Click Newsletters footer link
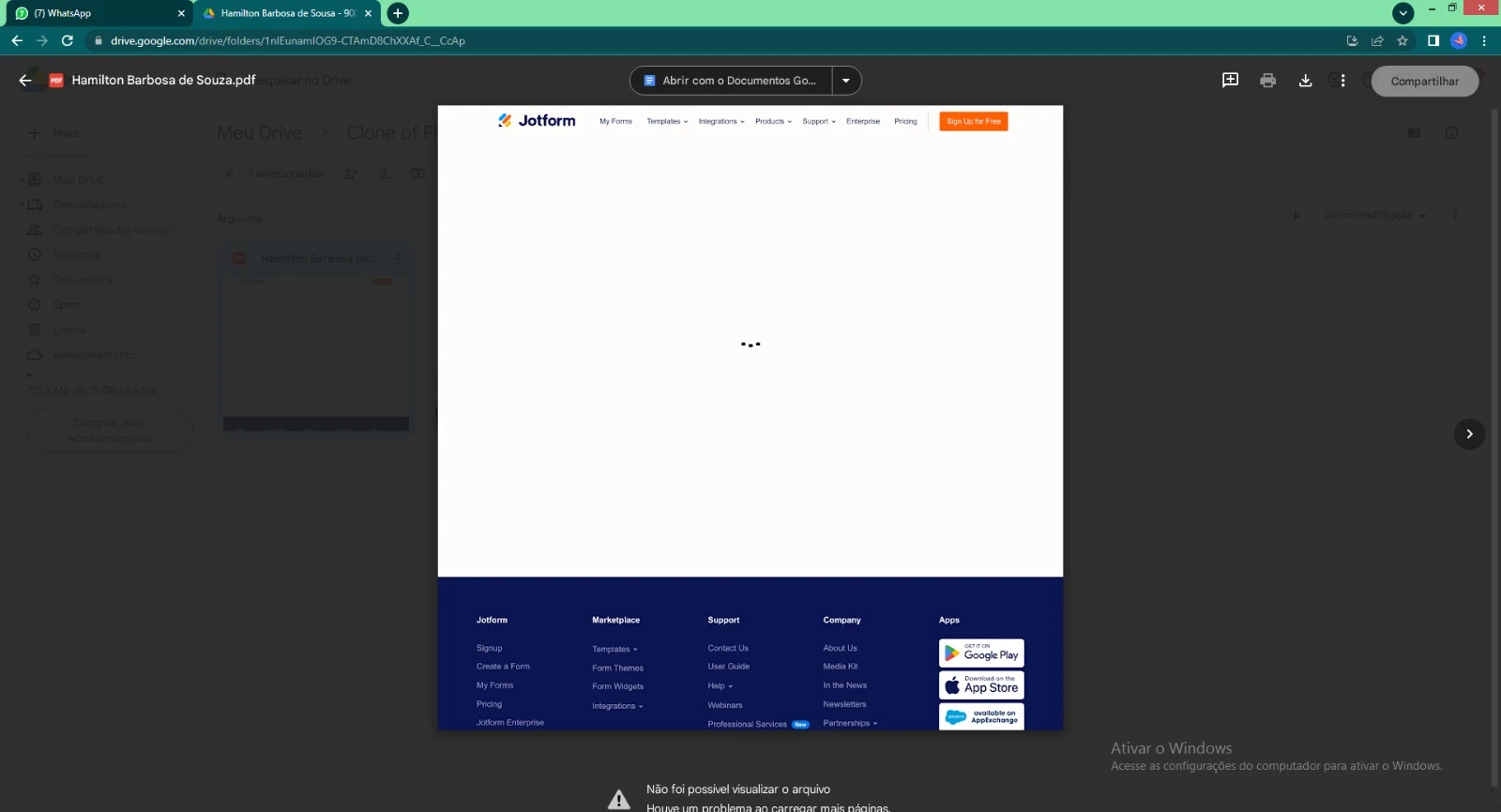The height and width of the screenshot is (812, 1501). pos(844,704)
